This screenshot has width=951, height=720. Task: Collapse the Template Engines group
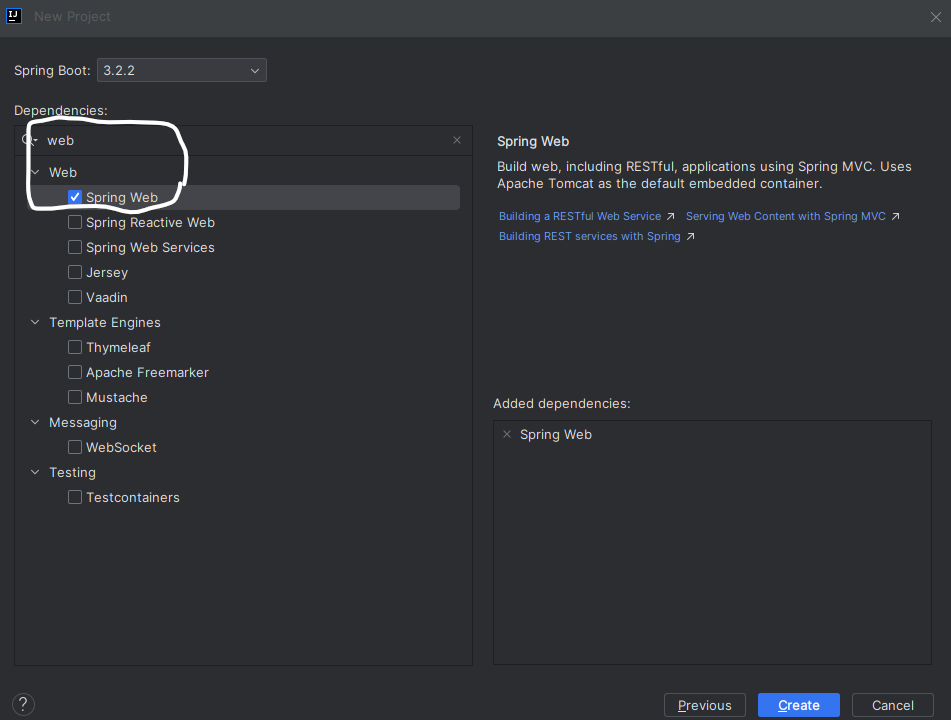(35, 322)
